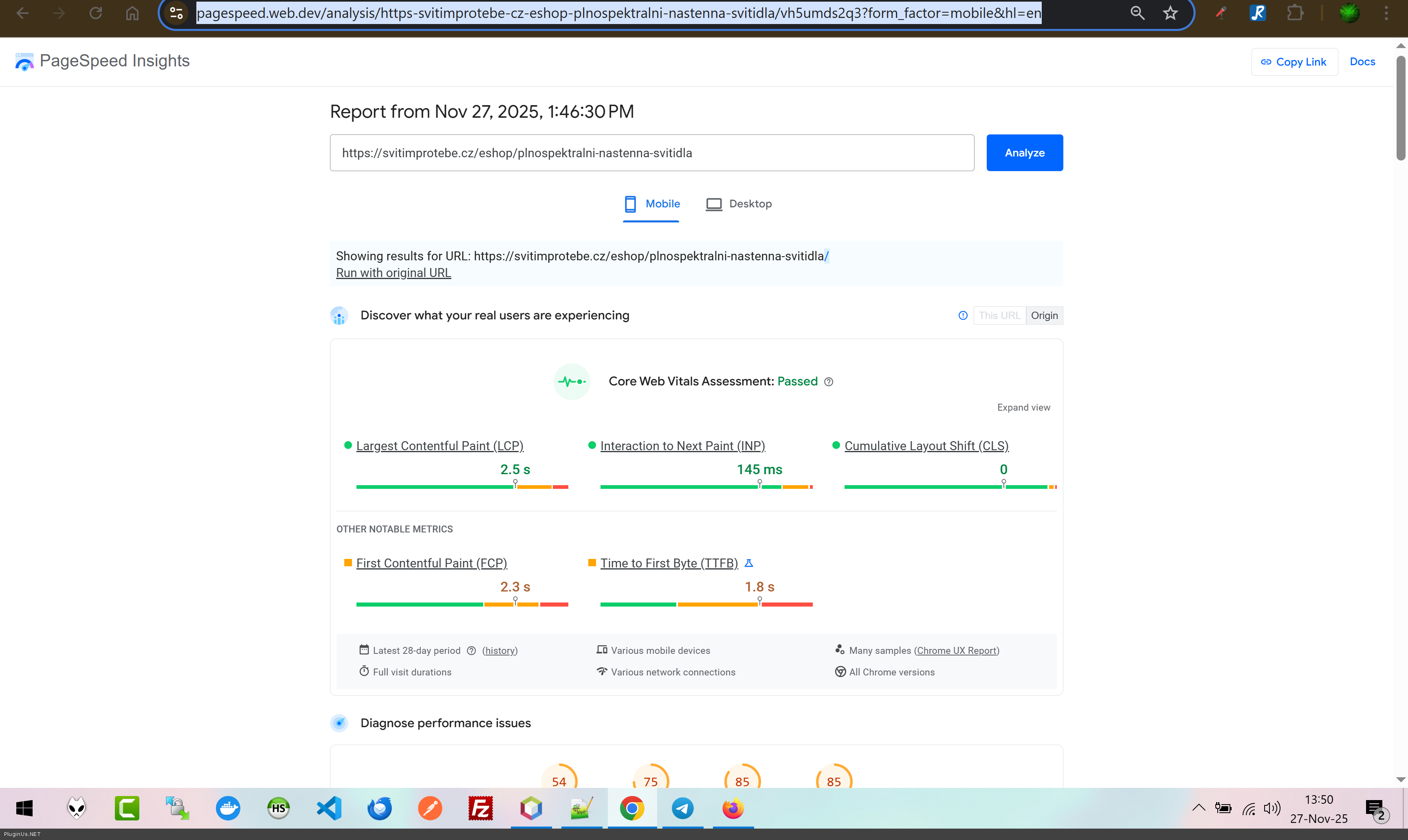Click the Core Web Vitals help icon
Screen dimensions: 1408x840
pyautogui.click(x=829, y=382)
